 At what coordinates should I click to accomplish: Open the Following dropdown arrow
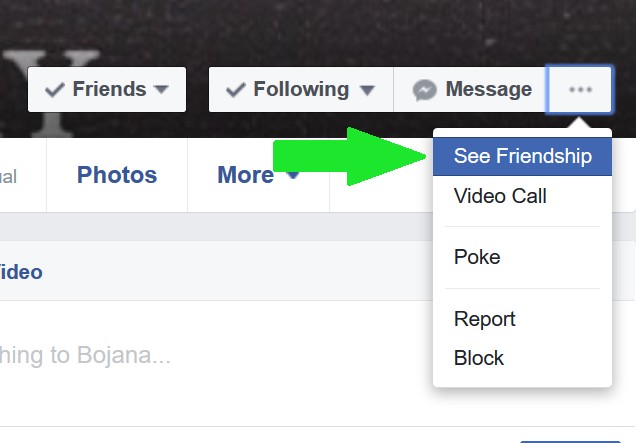[367, 91]
